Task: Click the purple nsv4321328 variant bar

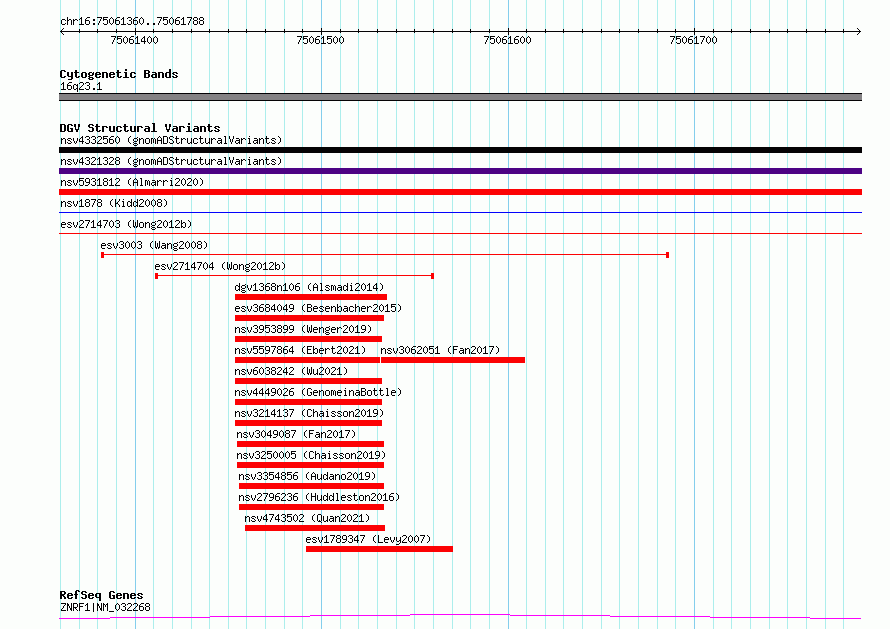Action: pyautogui.click(x=460, y=171)
